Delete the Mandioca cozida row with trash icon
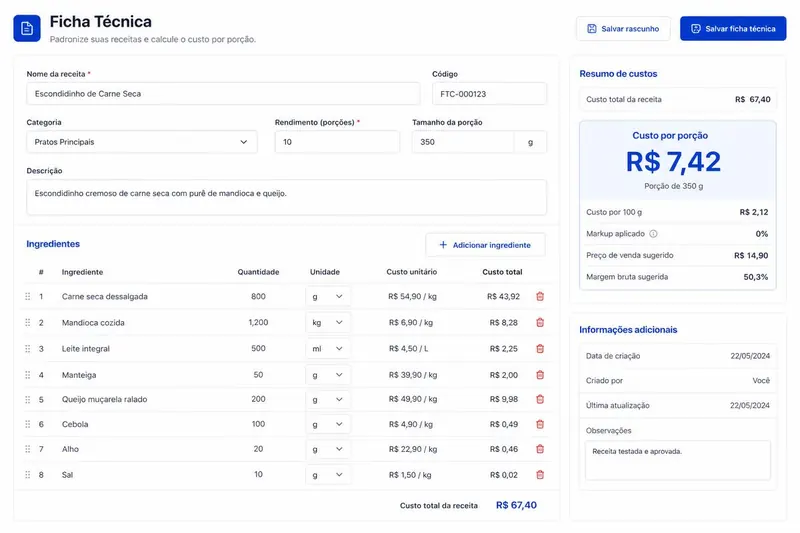The width and height of the screenshot is (800, 533). click(x=540, y=322)
